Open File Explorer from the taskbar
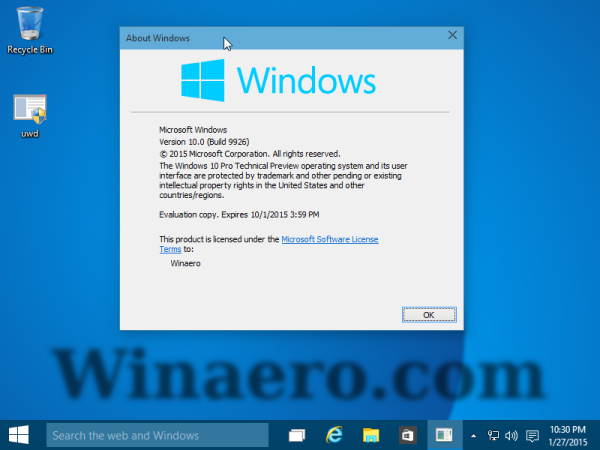Screen dimensions: 600x450 pos(371,435)
